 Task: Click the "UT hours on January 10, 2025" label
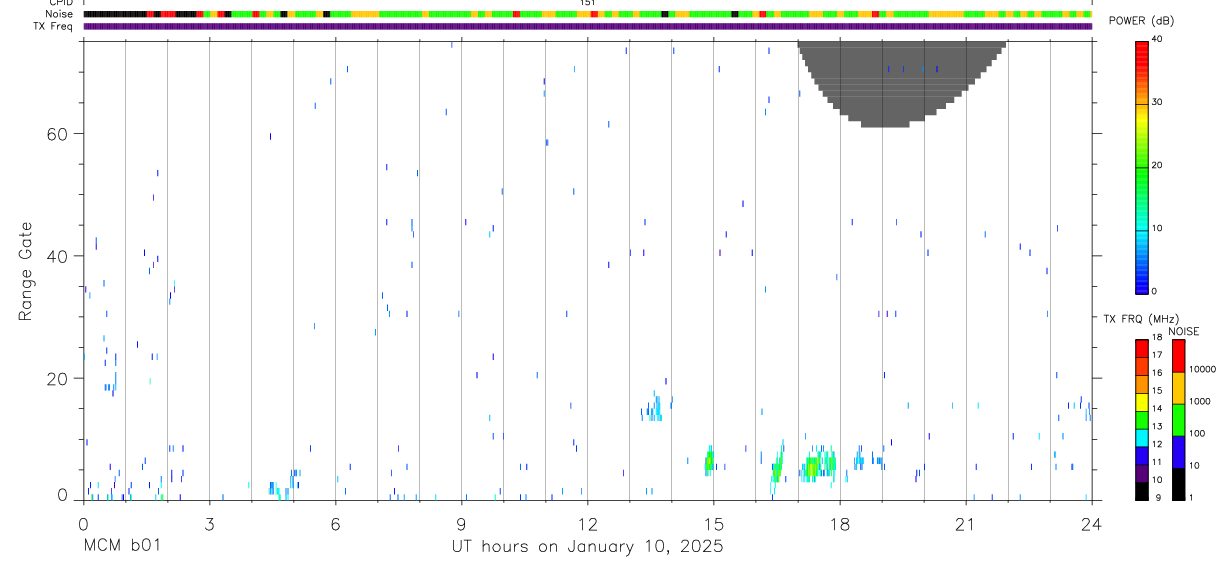click(x=587, y=546)
